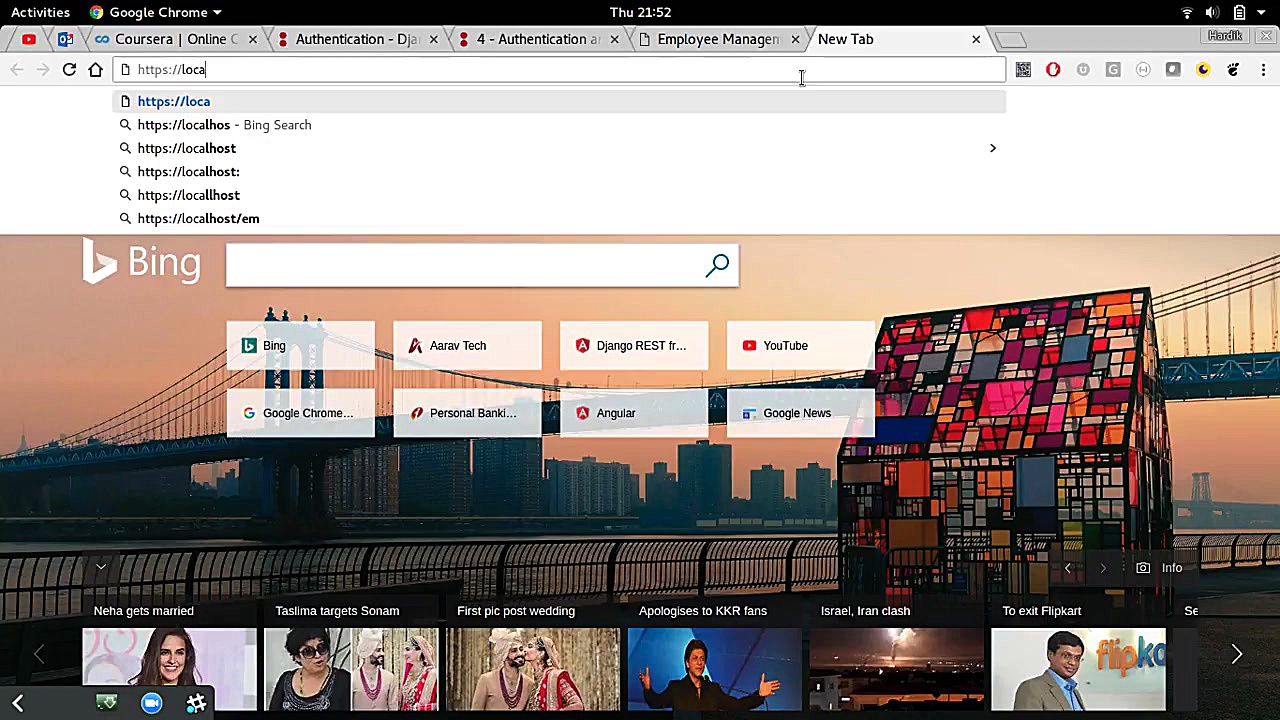Open the To exit Flipkart thumbnail
Screen dimensions: 1280x720
click(x=1079, y=668)
